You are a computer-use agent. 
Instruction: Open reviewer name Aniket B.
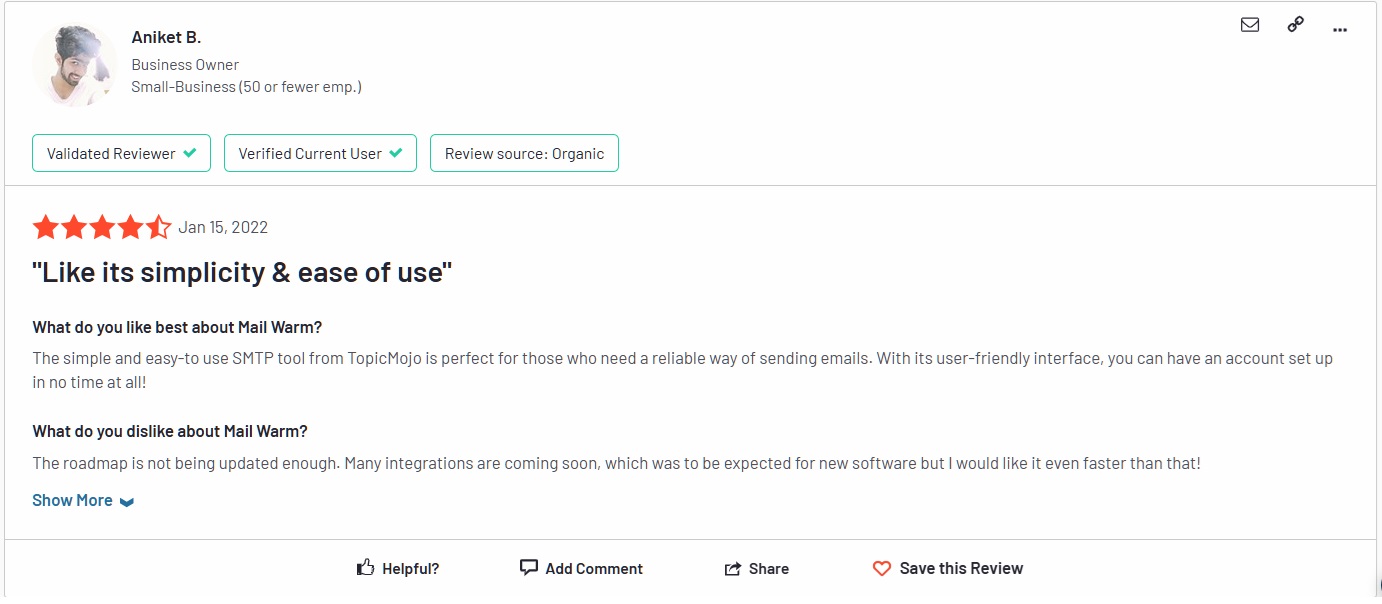[166, 37]
